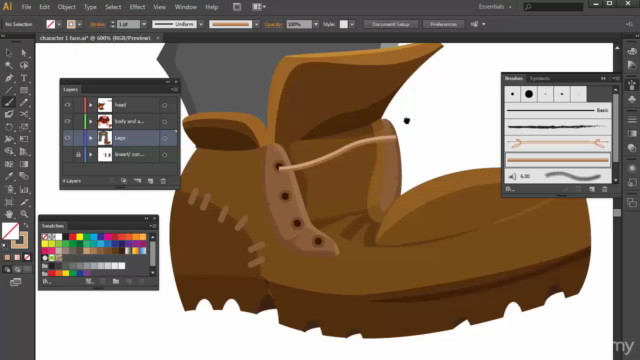This screenshot has width=640, height=360.
Task: Select the Rotate tool
Action: [9, 127]
